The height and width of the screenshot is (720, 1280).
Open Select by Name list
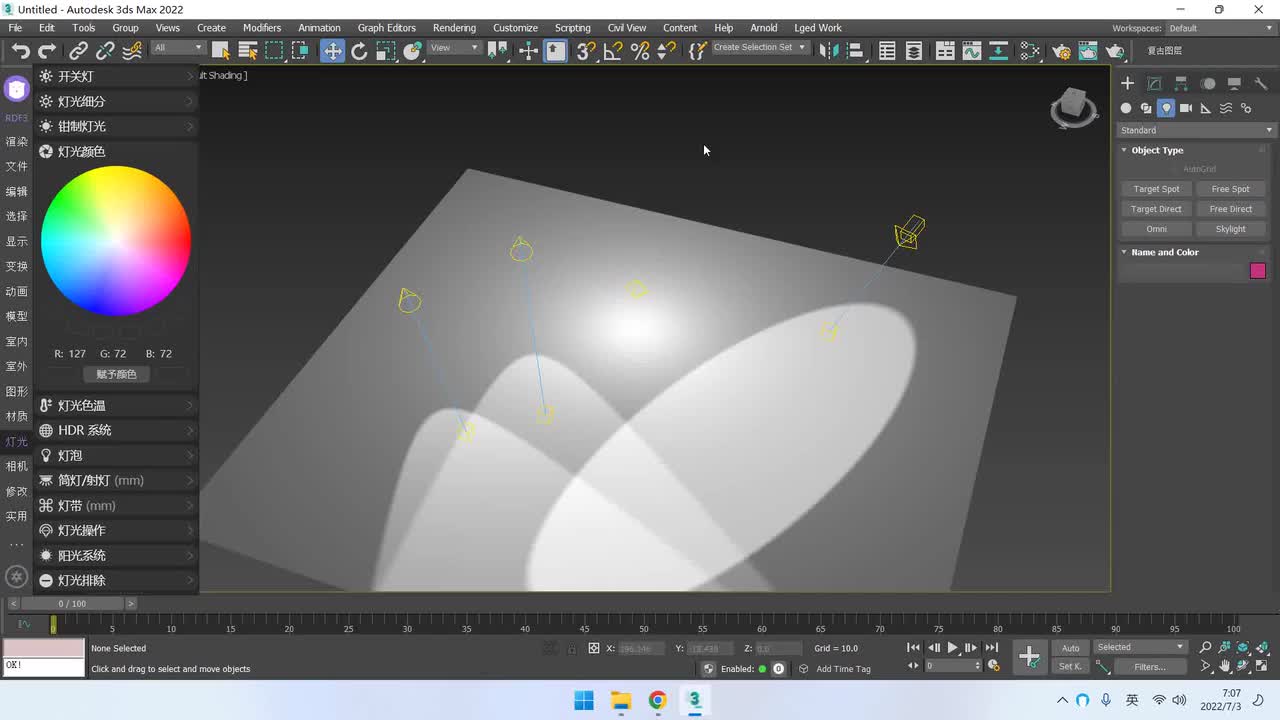(x=247, y=51)
